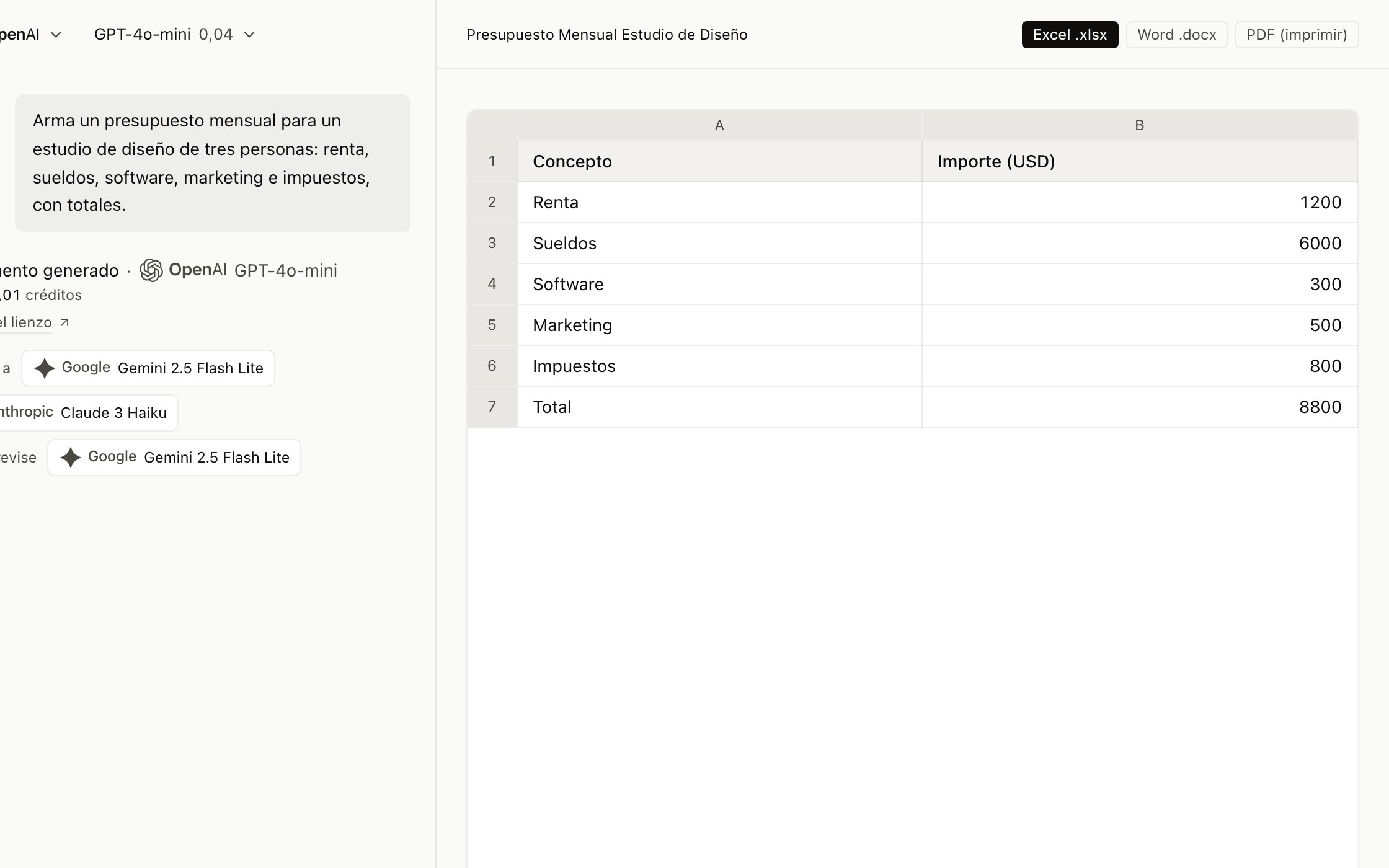Image resolution: width=1389 pixels, height=868 pixels.
Task: Click the 300 amount cell
Action: point(1139,284)
